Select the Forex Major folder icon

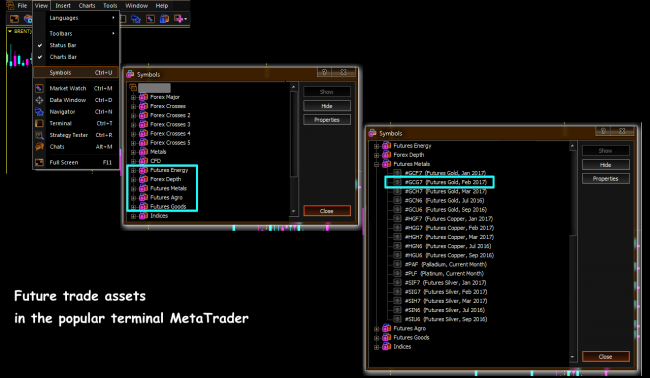(143, 97)
